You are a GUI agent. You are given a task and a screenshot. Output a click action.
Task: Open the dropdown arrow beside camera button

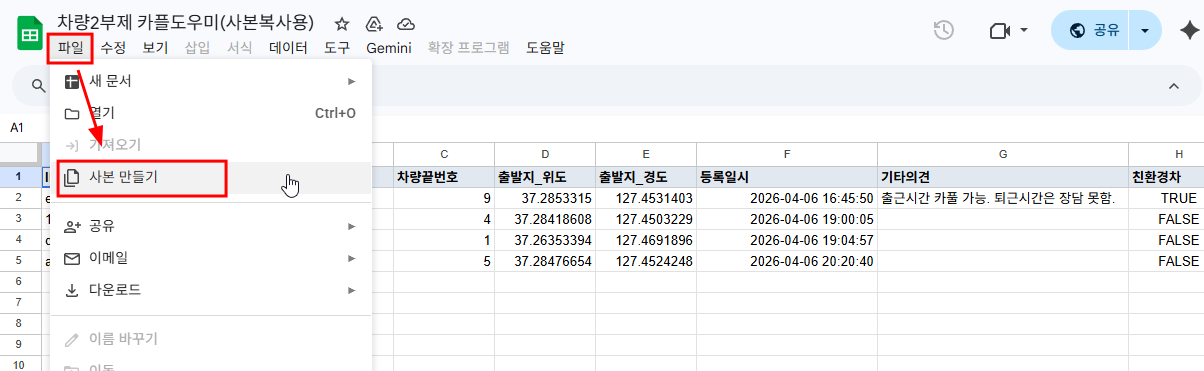[x=1024, y=31]
